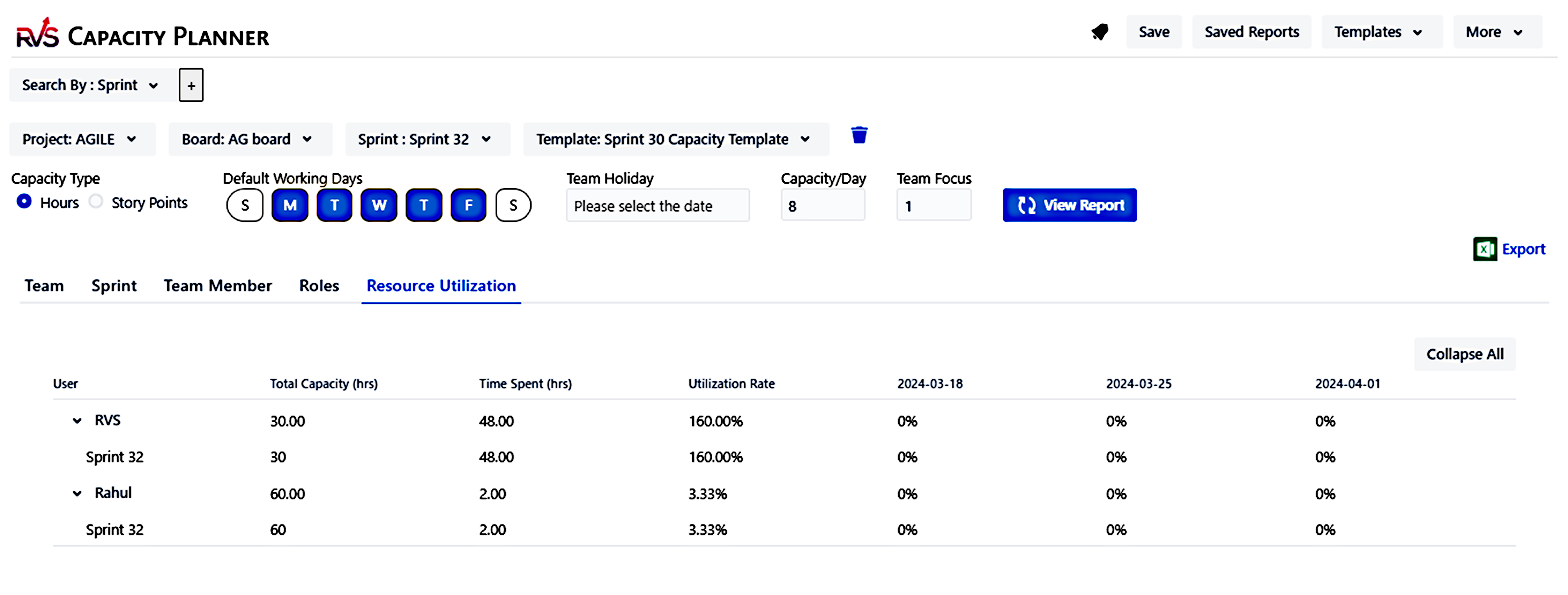Switch capacity type to Story Points

(96, 201)
